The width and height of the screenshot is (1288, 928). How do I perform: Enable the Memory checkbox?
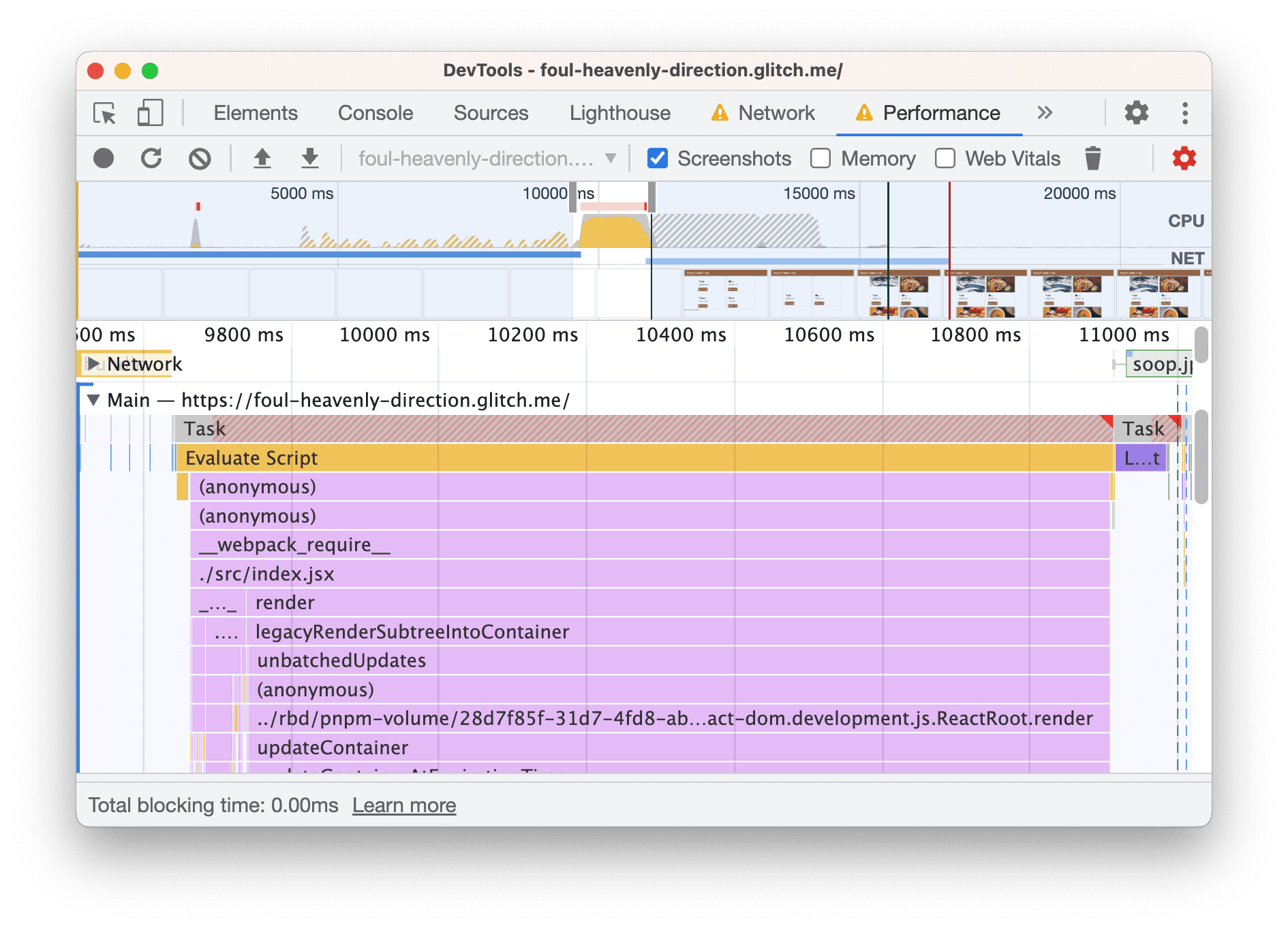pos(821,159)
